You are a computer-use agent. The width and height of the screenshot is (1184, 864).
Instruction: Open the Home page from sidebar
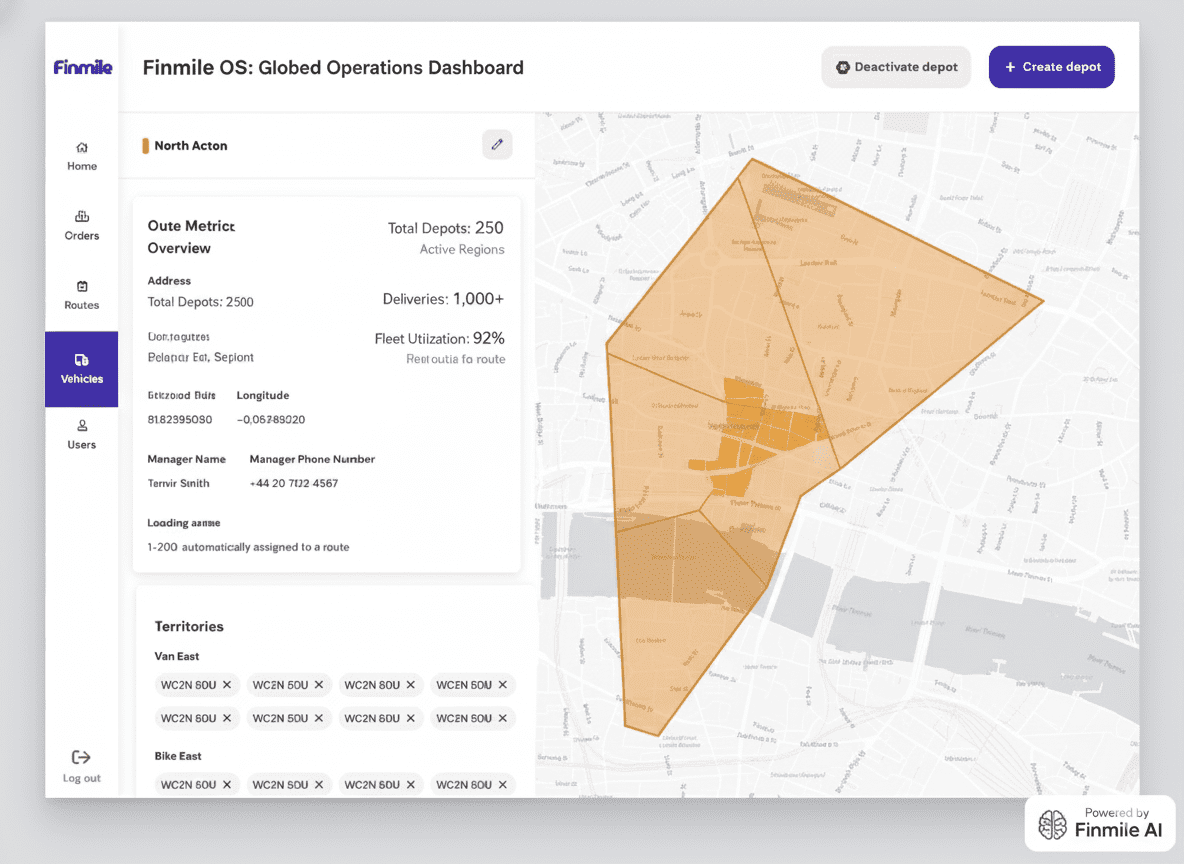82,156
